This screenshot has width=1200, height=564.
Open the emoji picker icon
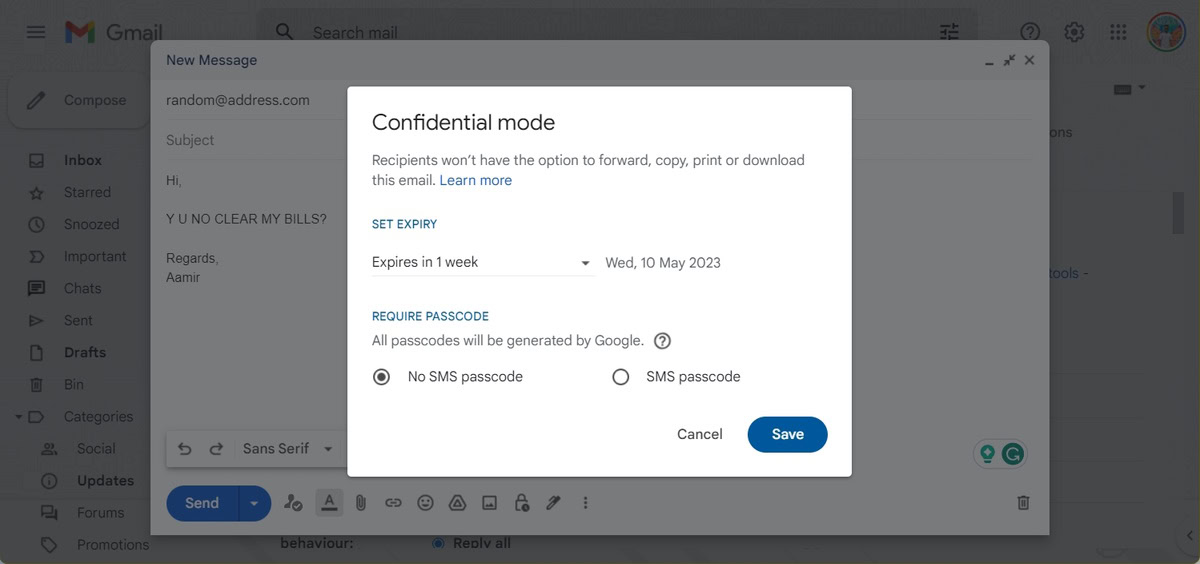425,503
